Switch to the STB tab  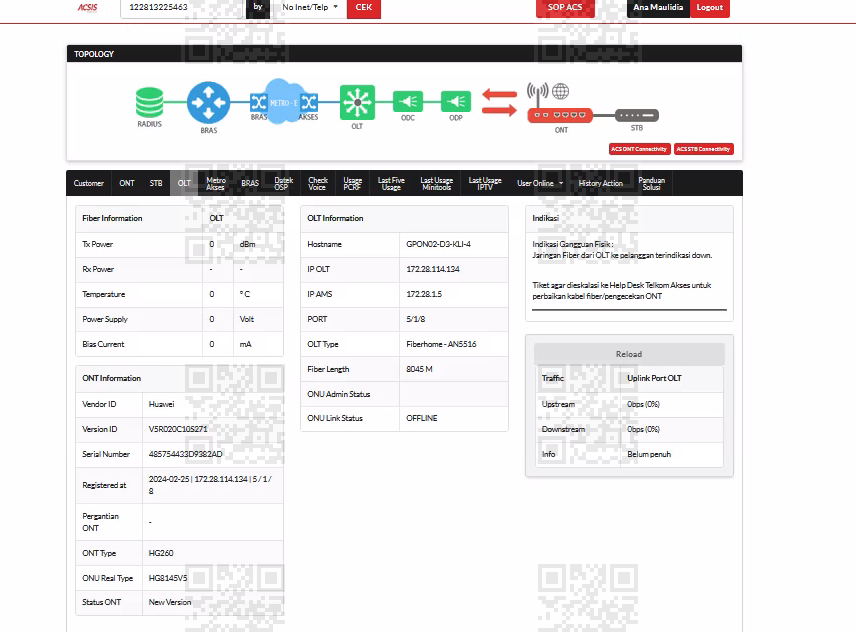pos(156,183)
